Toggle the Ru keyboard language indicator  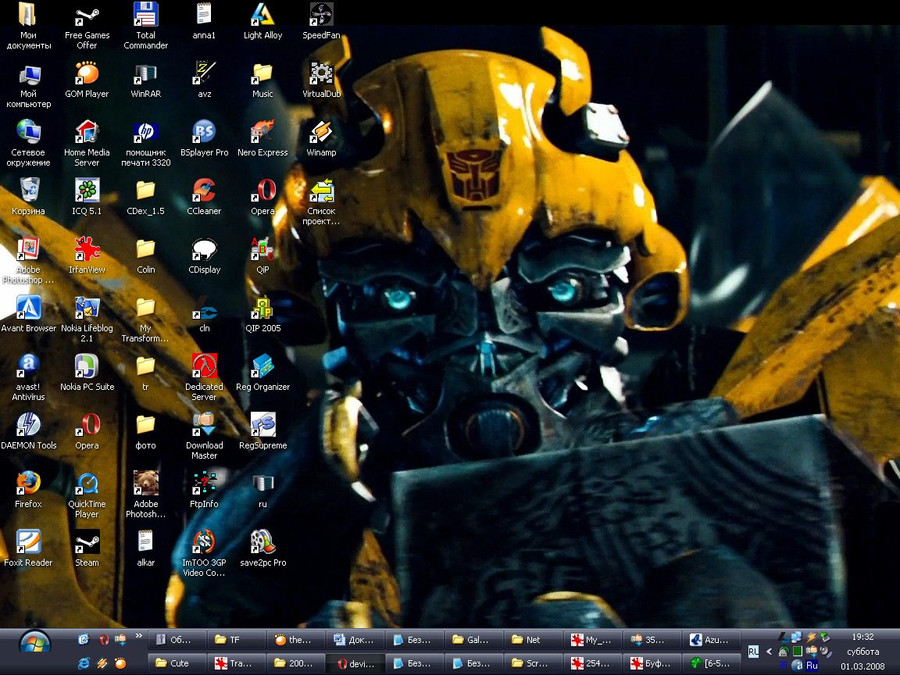tap(812, 665)
